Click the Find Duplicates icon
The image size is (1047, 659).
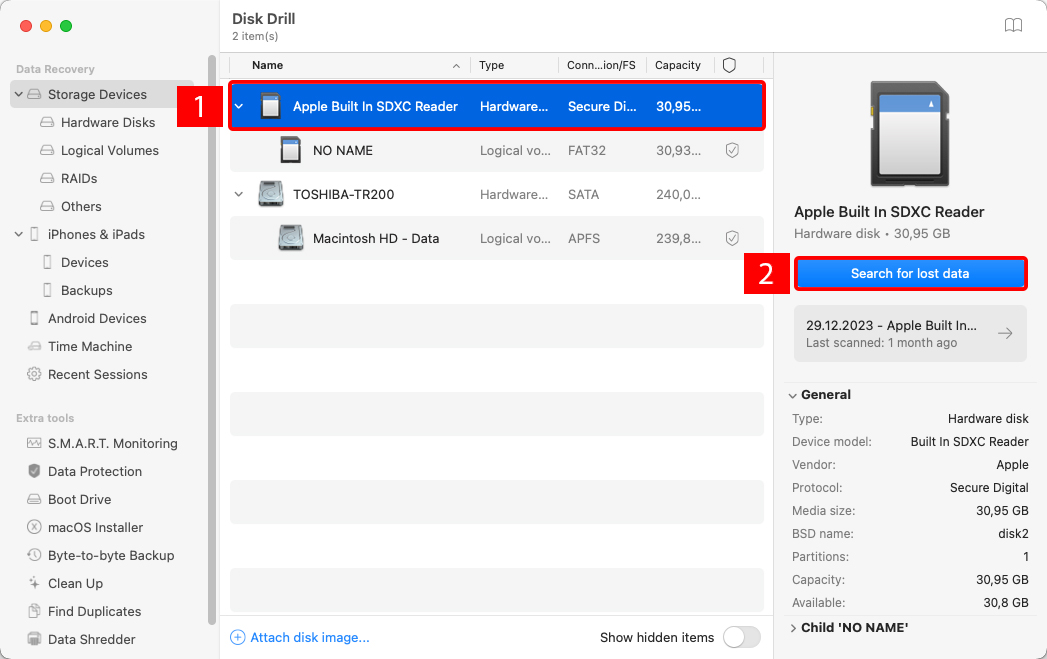point(34,612)
